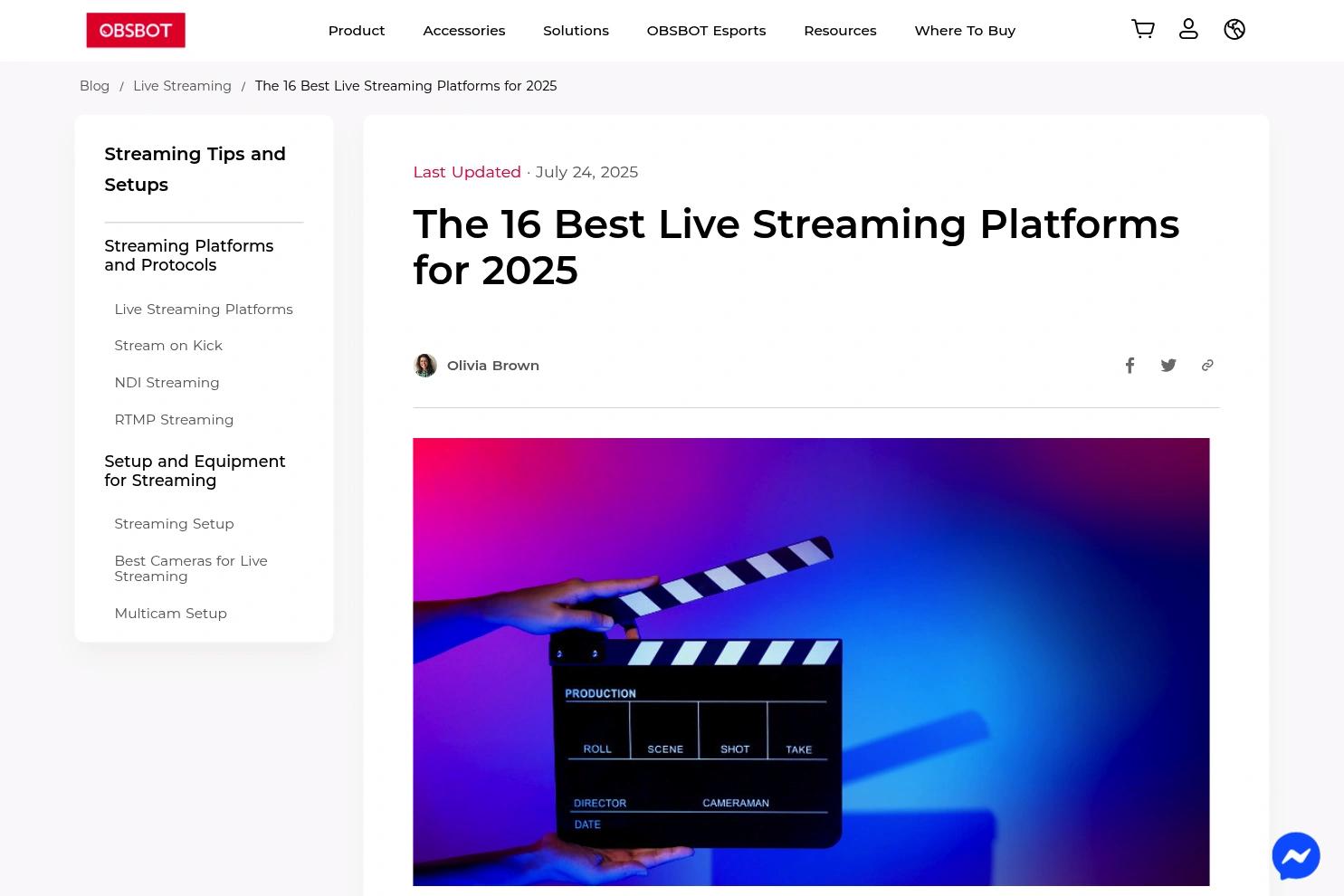1344x896 pixels.
Task: Select Setup and Equipment for Streaming heading
Action: [x=195, y=471]
